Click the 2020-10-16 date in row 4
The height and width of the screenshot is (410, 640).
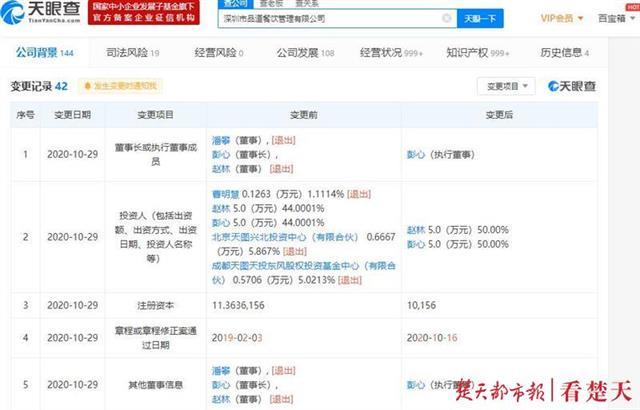point(432,338)
